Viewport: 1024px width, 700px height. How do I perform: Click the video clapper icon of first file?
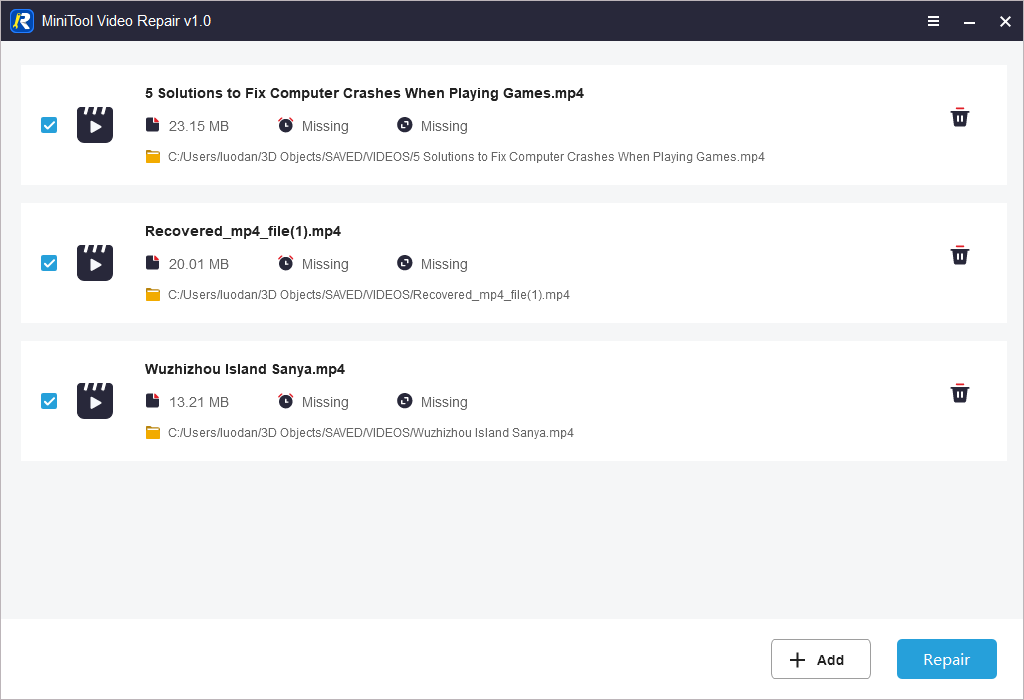pyautogui.click(x=95, y=125)
